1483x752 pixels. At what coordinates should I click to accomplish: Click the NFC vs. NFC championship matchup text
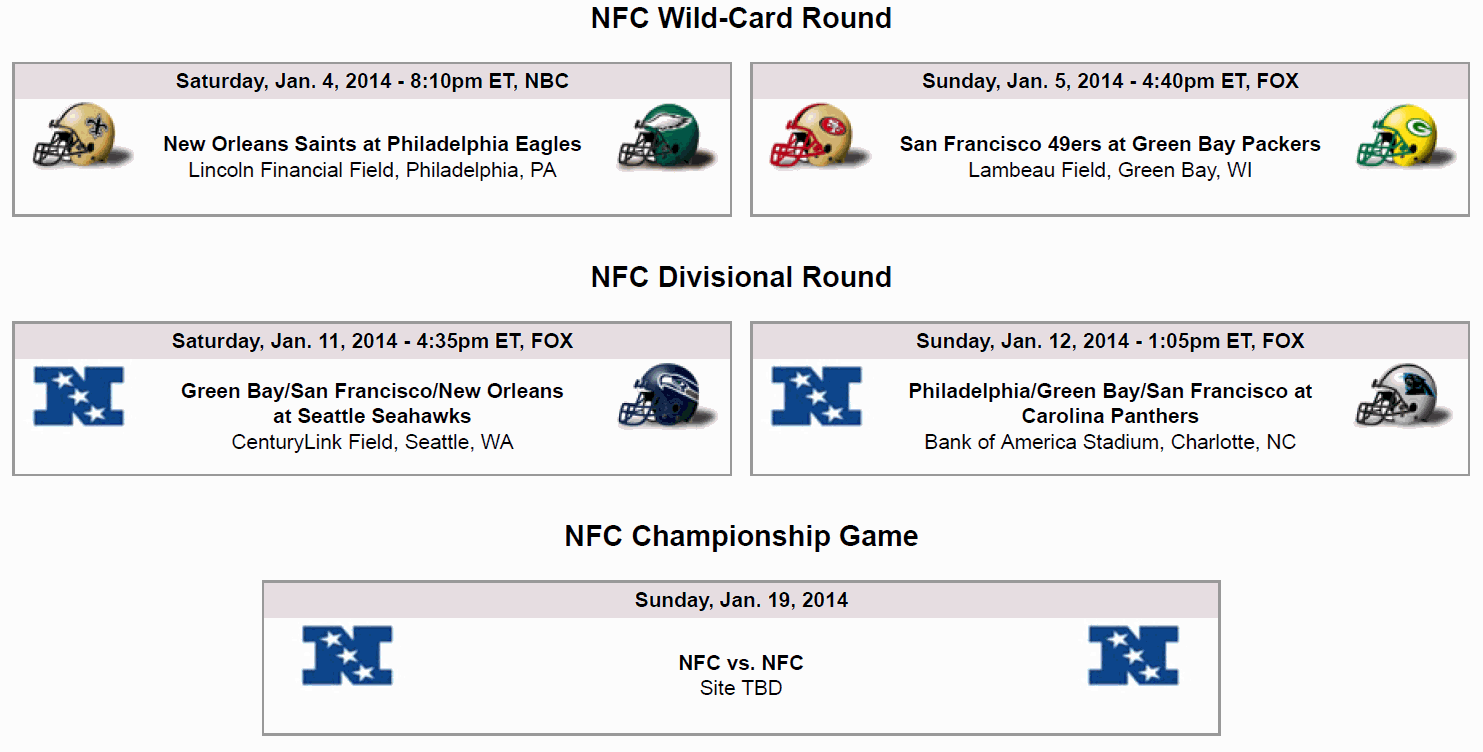(x=741, y=662)
